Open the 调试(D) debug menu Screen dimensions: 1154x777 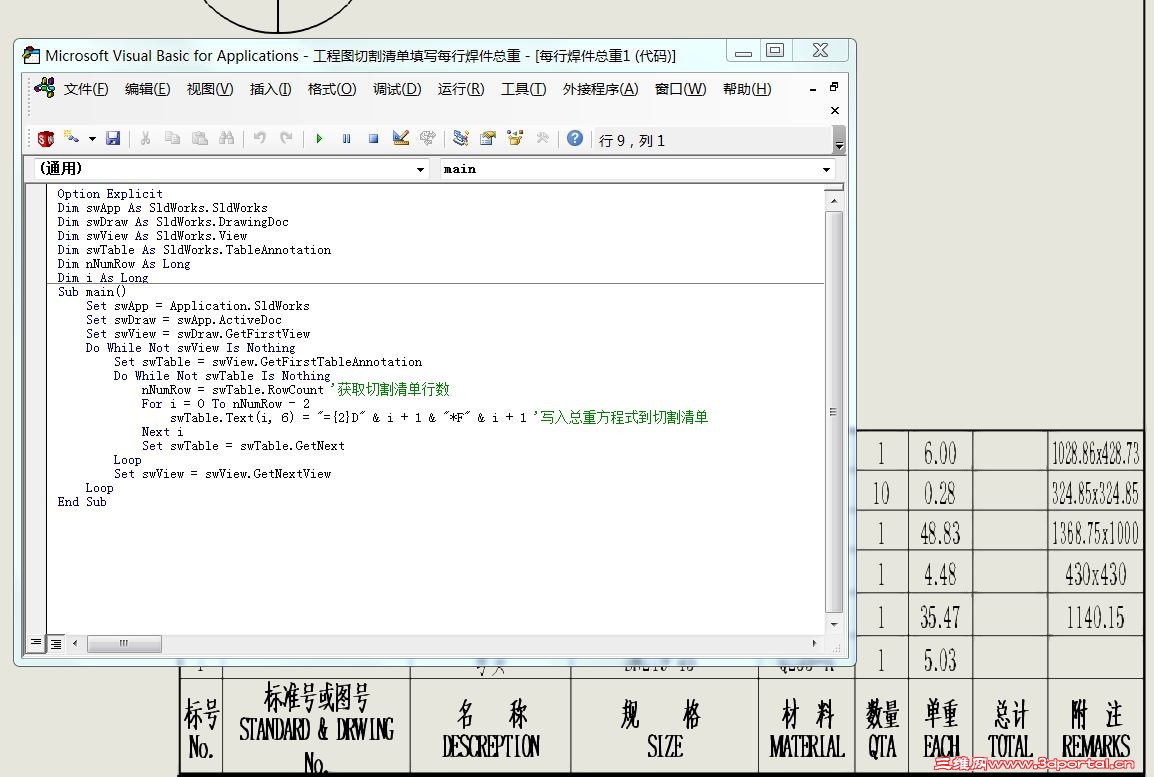pos(397,89)
